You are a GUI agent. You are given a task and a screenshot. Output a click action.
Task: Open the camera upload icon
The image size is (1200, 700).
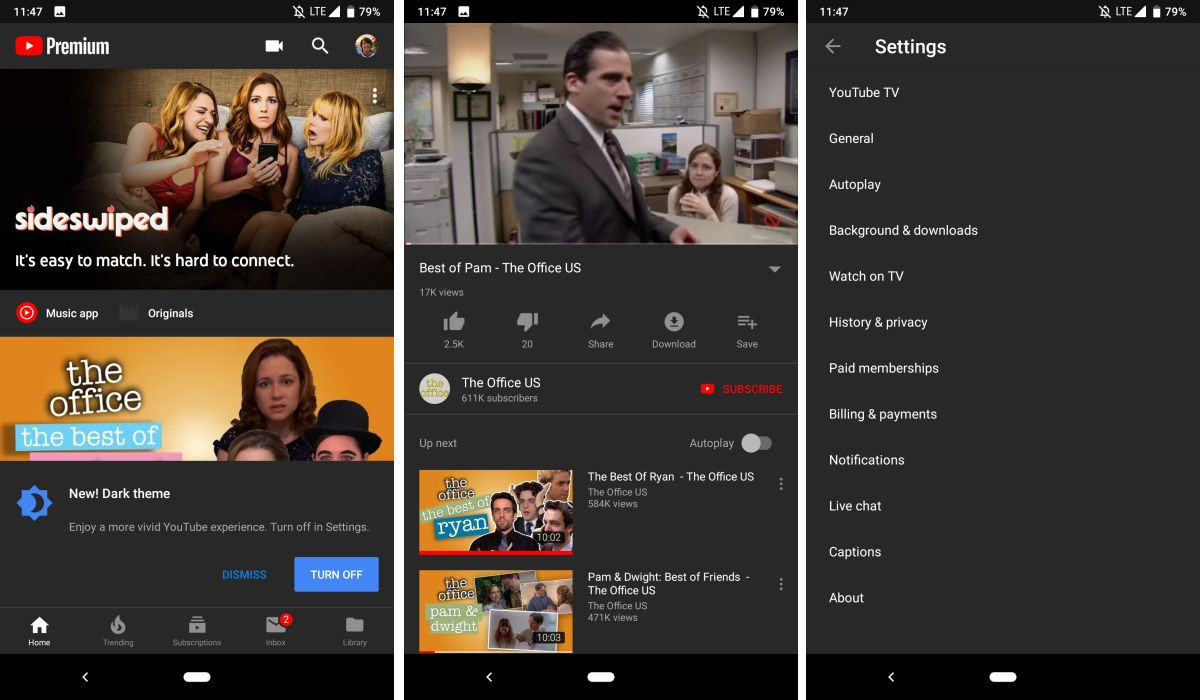(274, 46)
